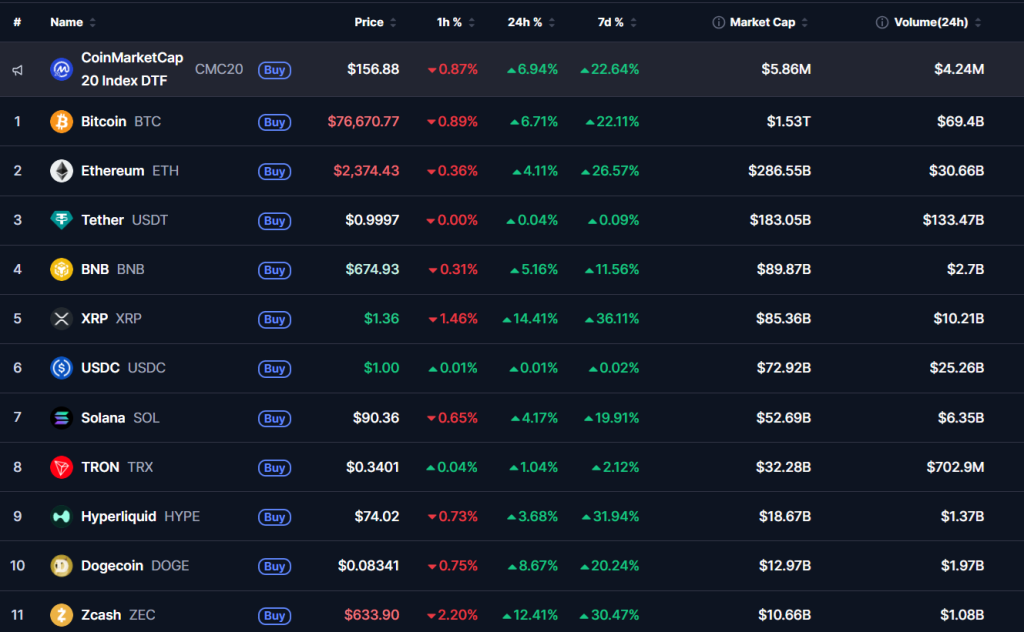Open the Ethereum name link
1024x632 pixels.
pyautogui.click(x=112, y=171)
